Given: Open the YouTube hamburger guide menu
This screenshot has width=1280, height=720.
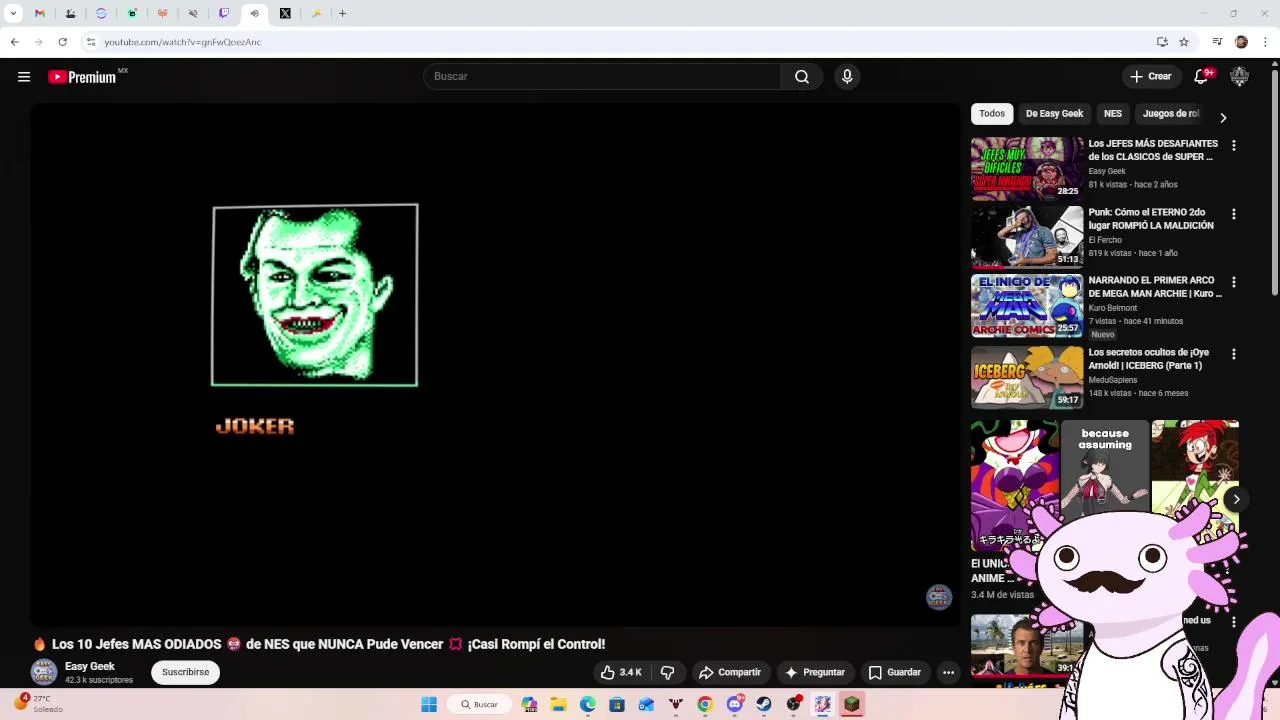Looking at the screenshot, I should click(x=24, y=77).
